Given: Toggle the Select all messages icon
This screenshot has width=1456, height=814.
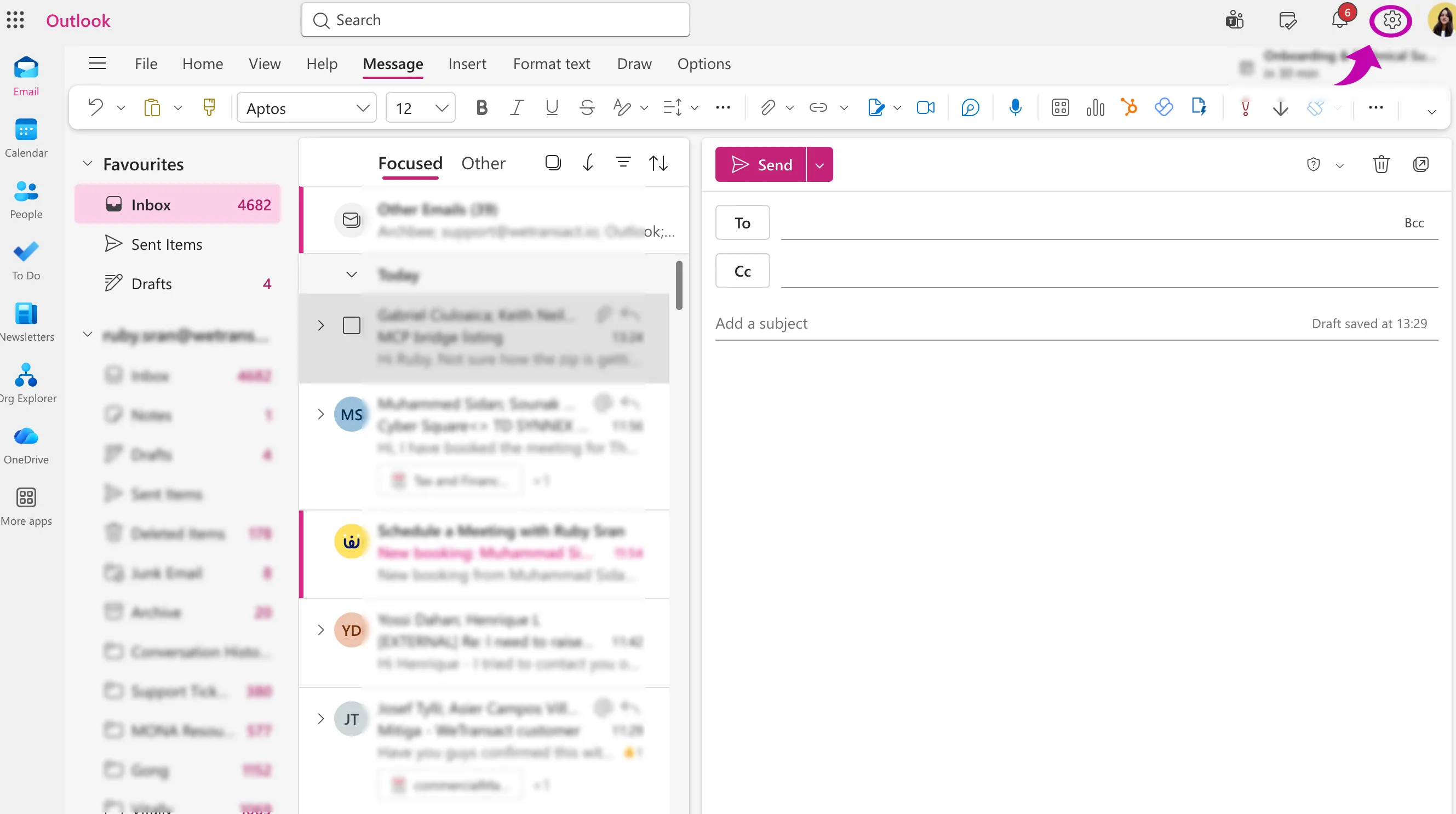Looking at the screenshot, I should [x=553, y=163].
